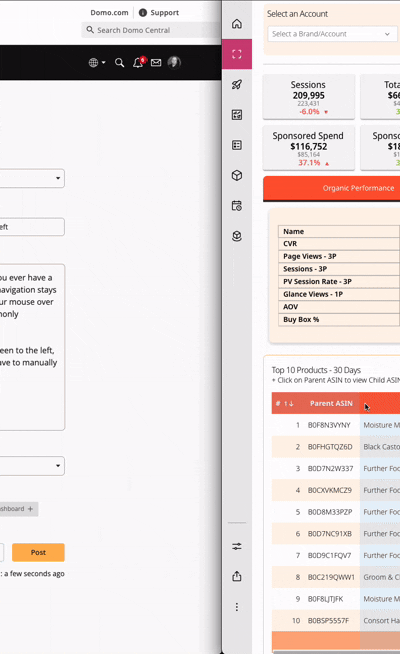
Task: Click the Support info icon
Action: click(x=143, y=13)
